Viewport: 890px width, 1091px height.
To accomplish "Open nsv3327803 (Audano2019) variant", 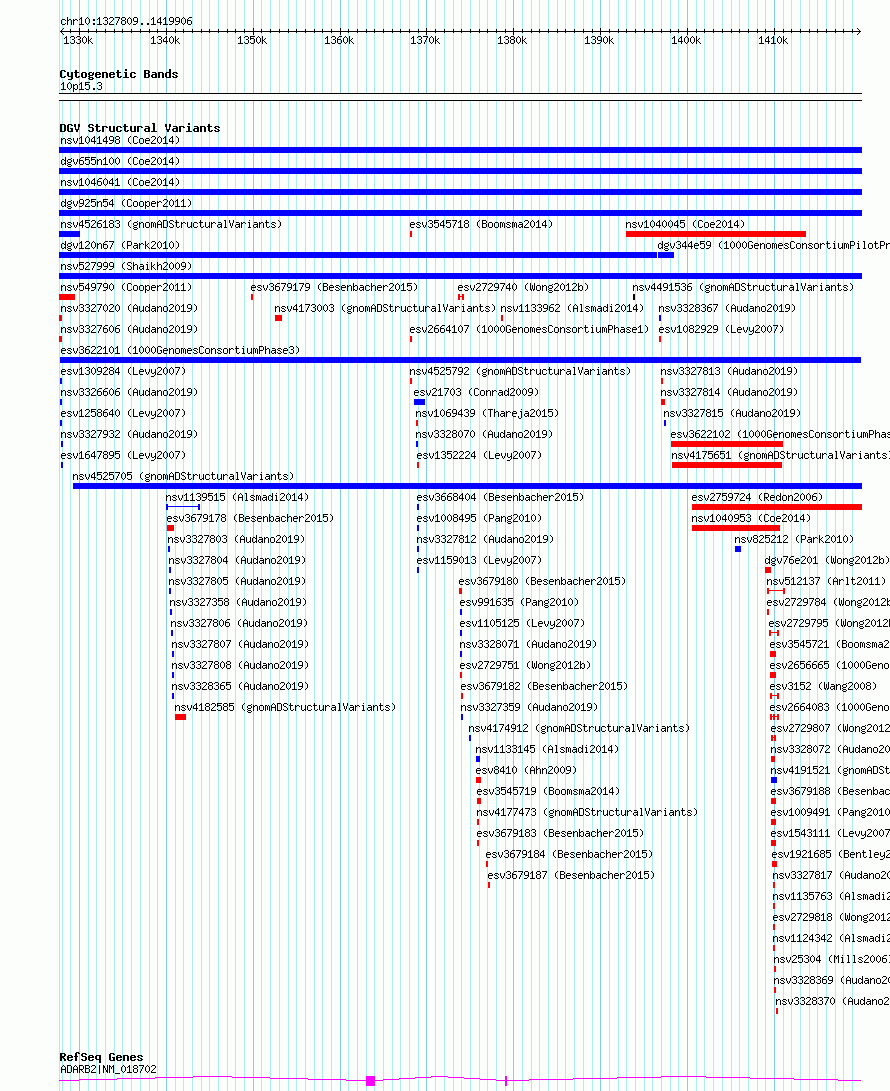I will click(236, 539).
